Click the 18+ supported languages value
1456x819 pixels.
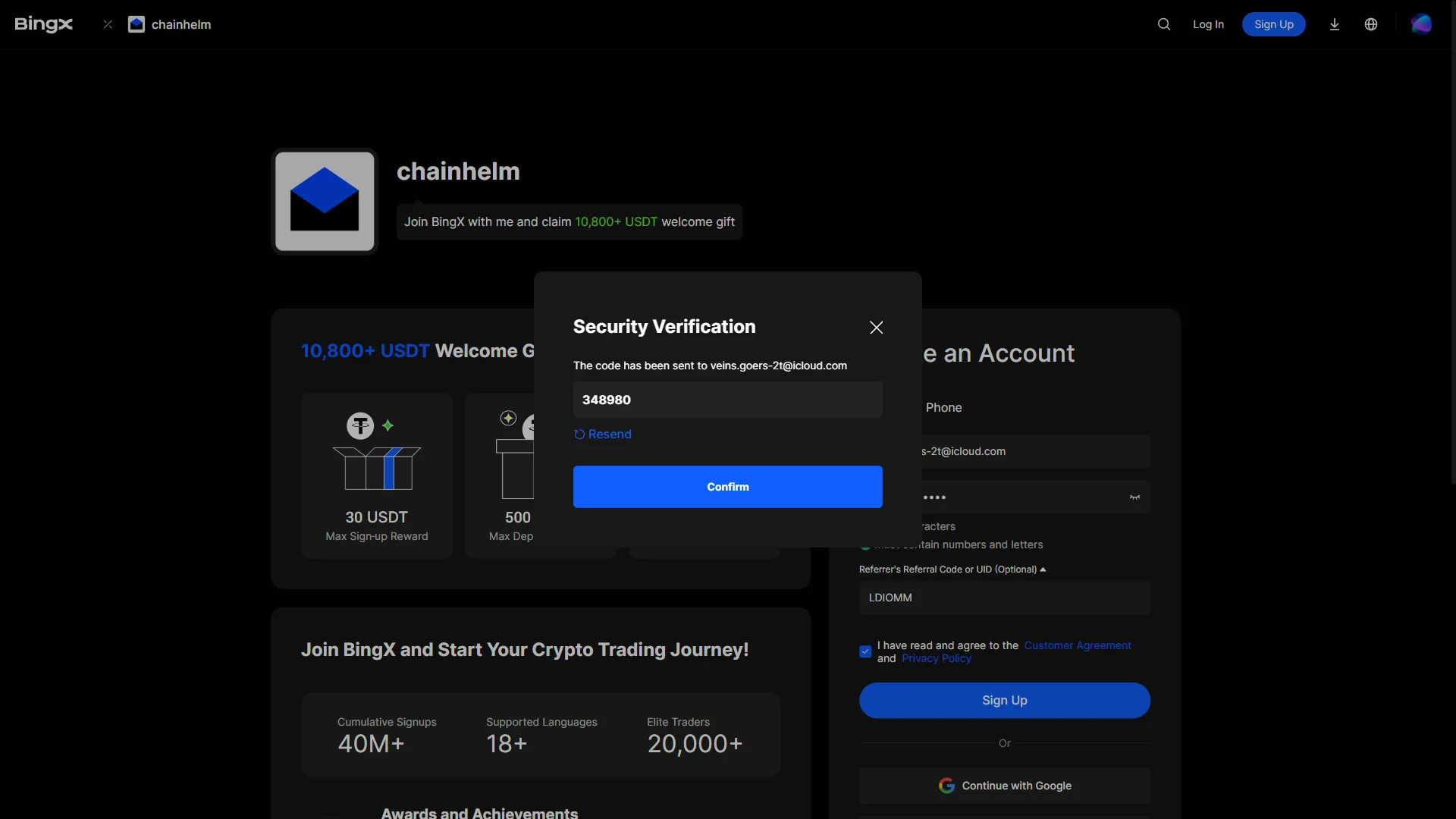click(x=507, y=744)
